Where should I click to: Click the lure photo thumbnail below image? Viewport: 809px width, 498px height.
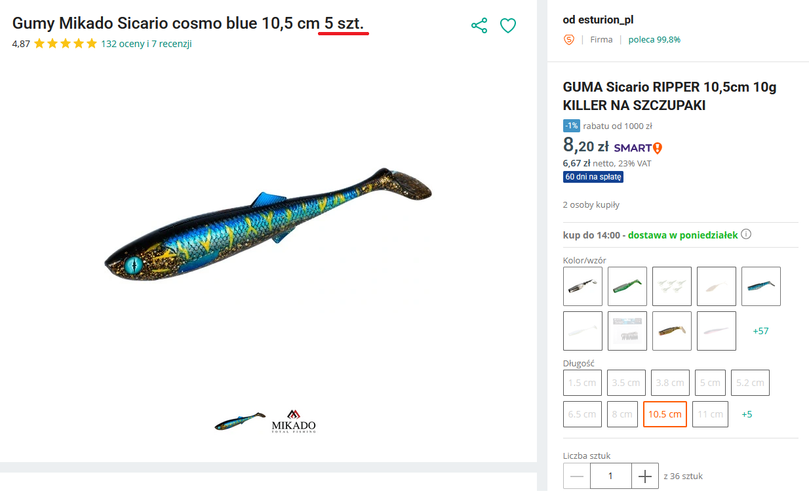coord(240,422)
